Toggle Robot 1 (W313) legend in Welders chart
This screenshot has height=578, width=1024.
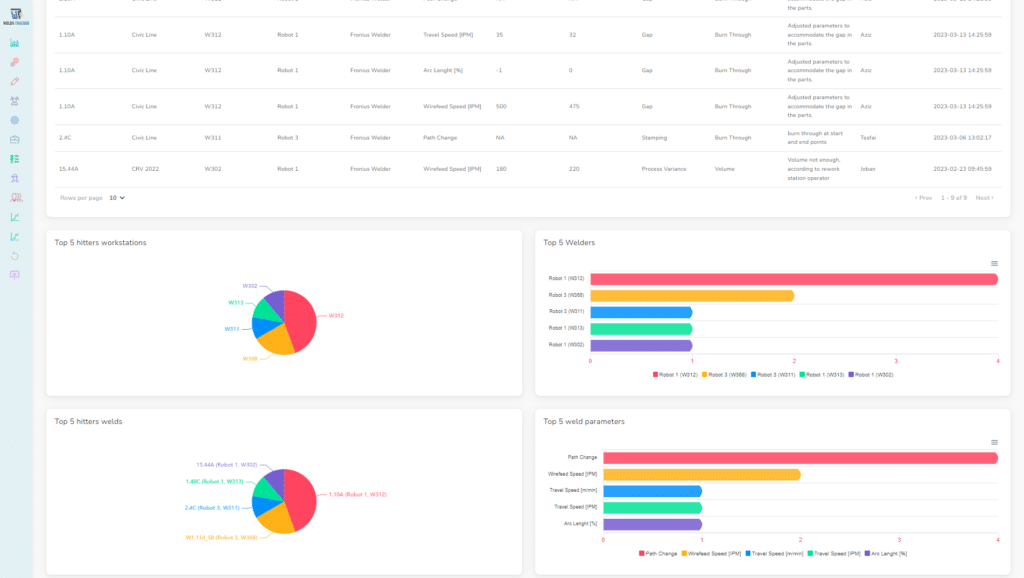[822, 375]
